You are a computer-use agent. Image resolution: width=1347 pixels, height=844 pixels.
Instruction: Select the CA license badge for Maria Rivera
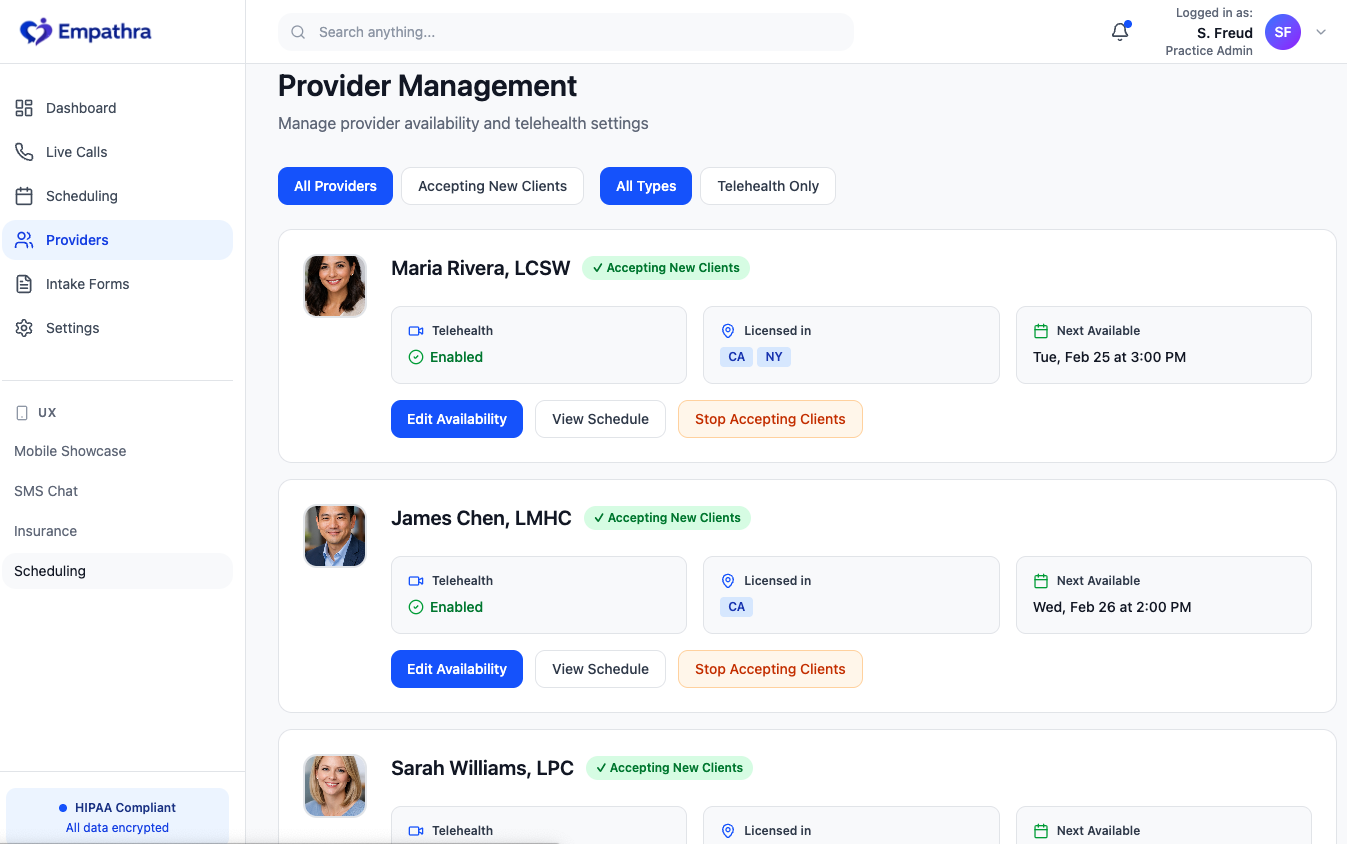pyautogui.click(x=736, y=356)
